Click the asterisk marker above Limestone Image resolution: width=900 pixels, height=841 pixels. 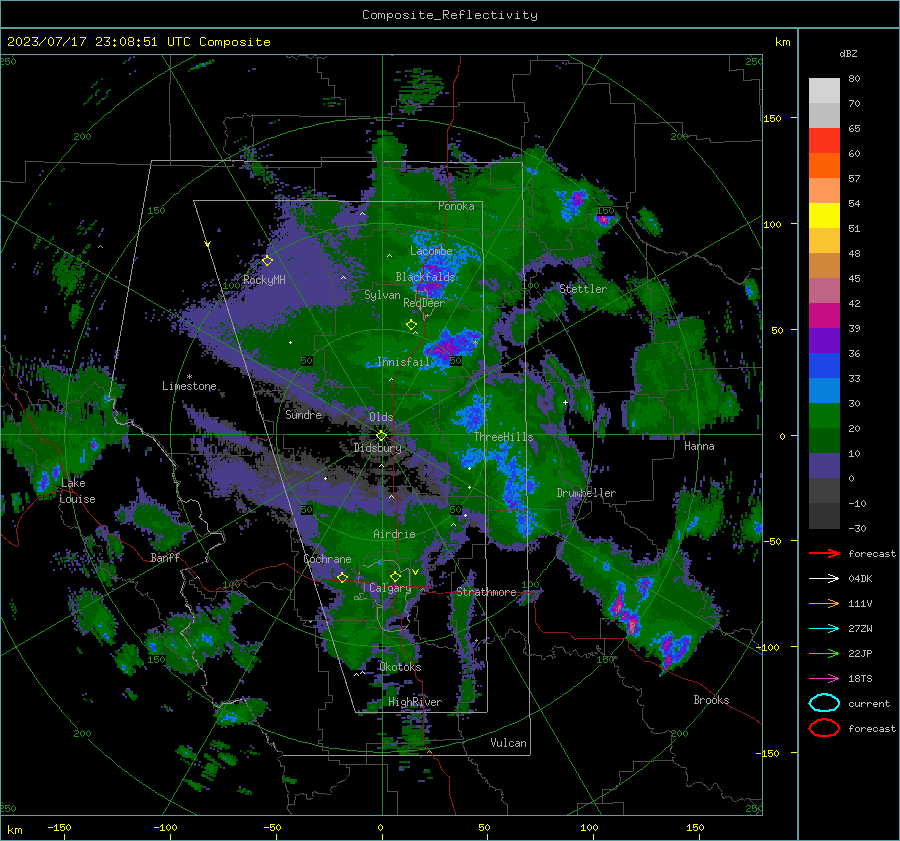[189, 377]
